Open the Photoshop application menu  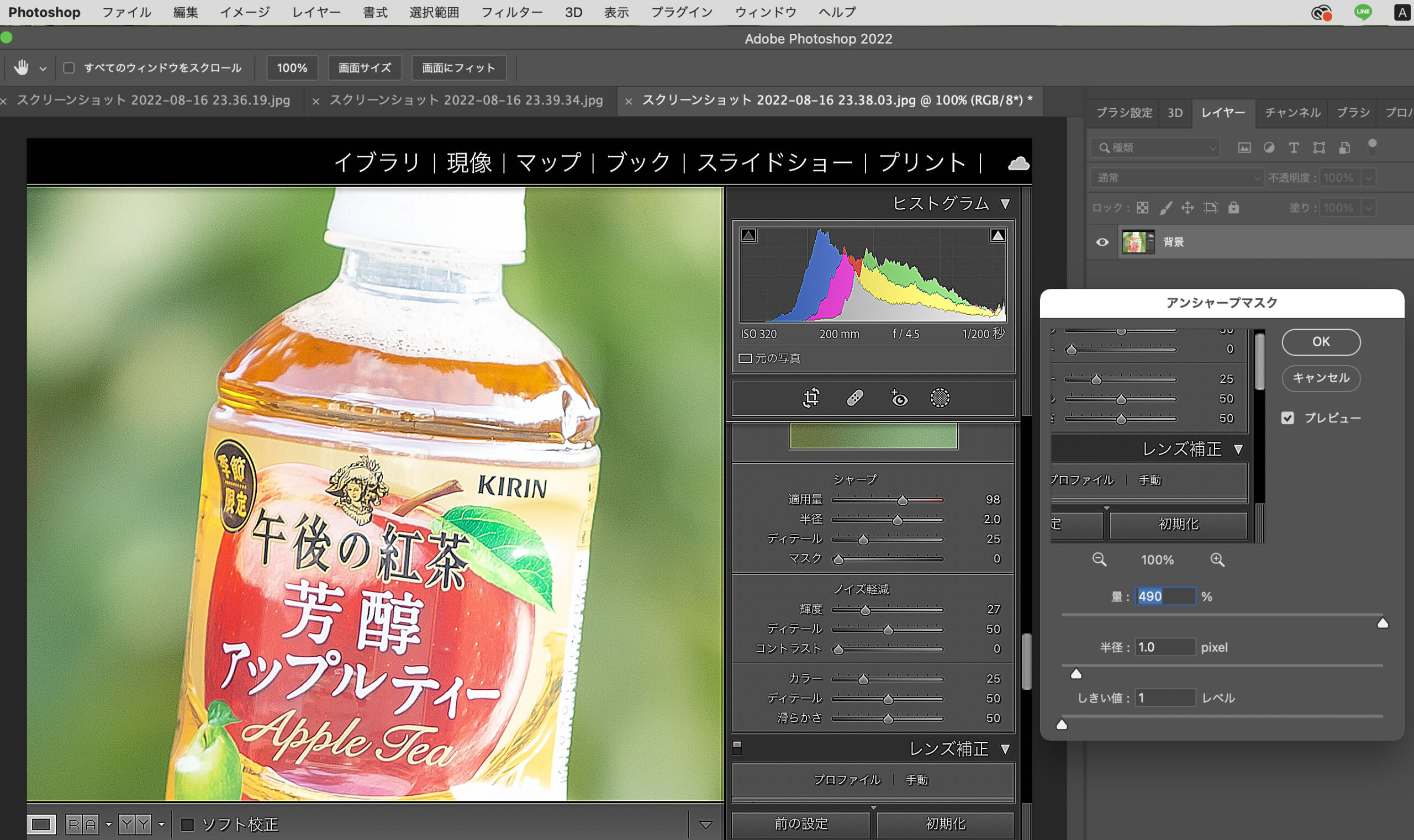pyautogui.click(x=44, y=12)
